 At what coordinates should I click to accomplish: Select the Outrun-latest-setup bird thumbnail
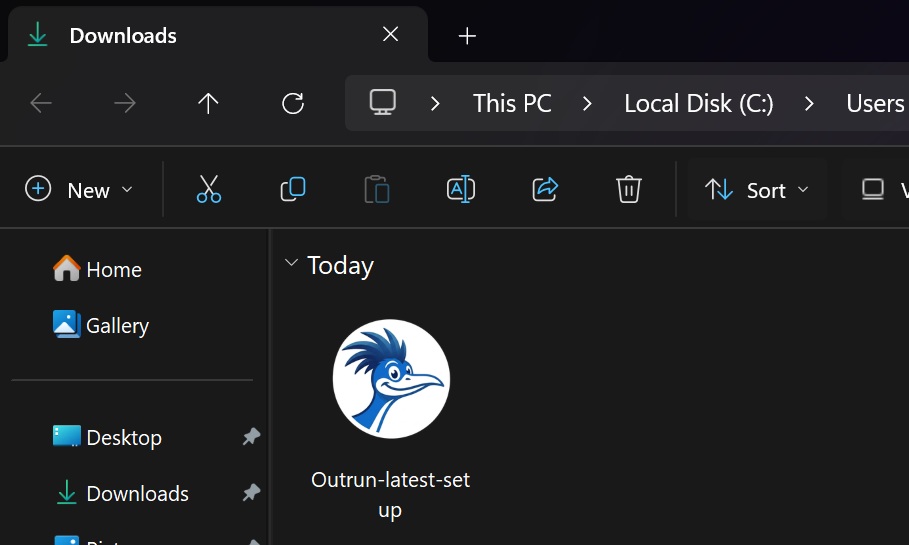pos(391,379)
